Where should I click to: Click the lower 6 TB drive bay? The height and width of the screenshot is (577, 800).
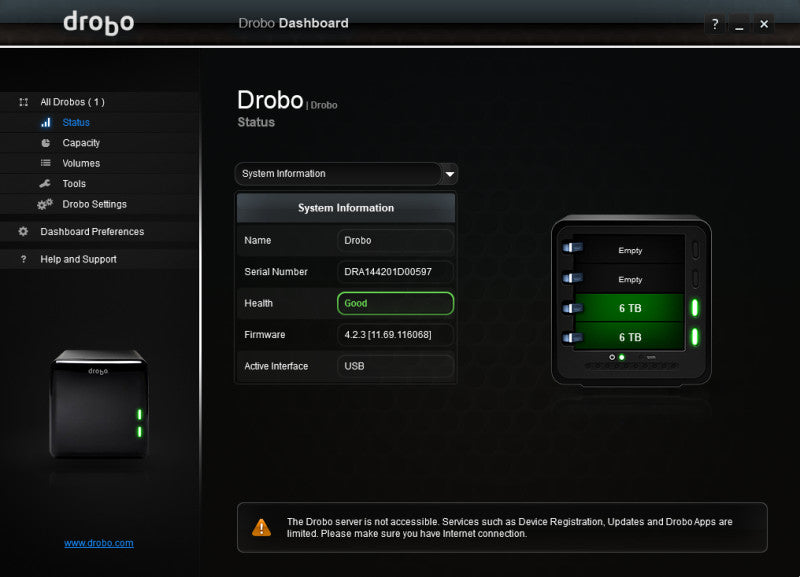click(x=630, y=337)
